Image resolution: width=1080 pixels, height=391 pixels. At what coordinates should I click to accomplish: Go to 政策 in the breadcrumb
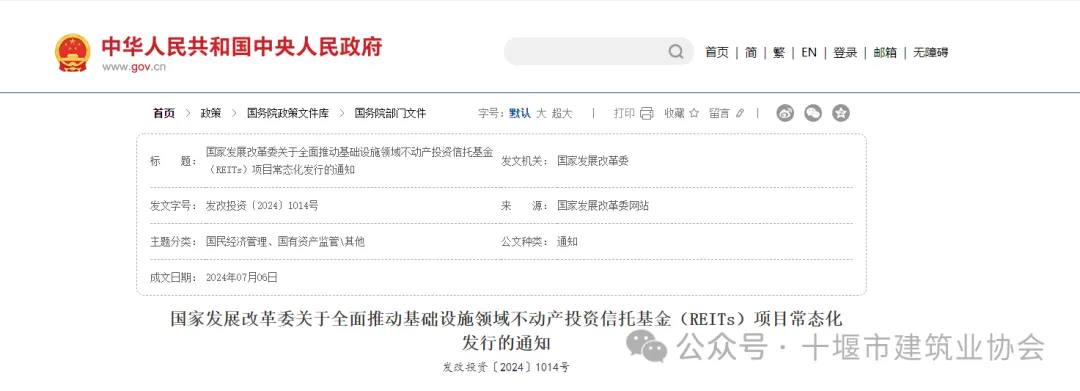(x=211, y=113)
